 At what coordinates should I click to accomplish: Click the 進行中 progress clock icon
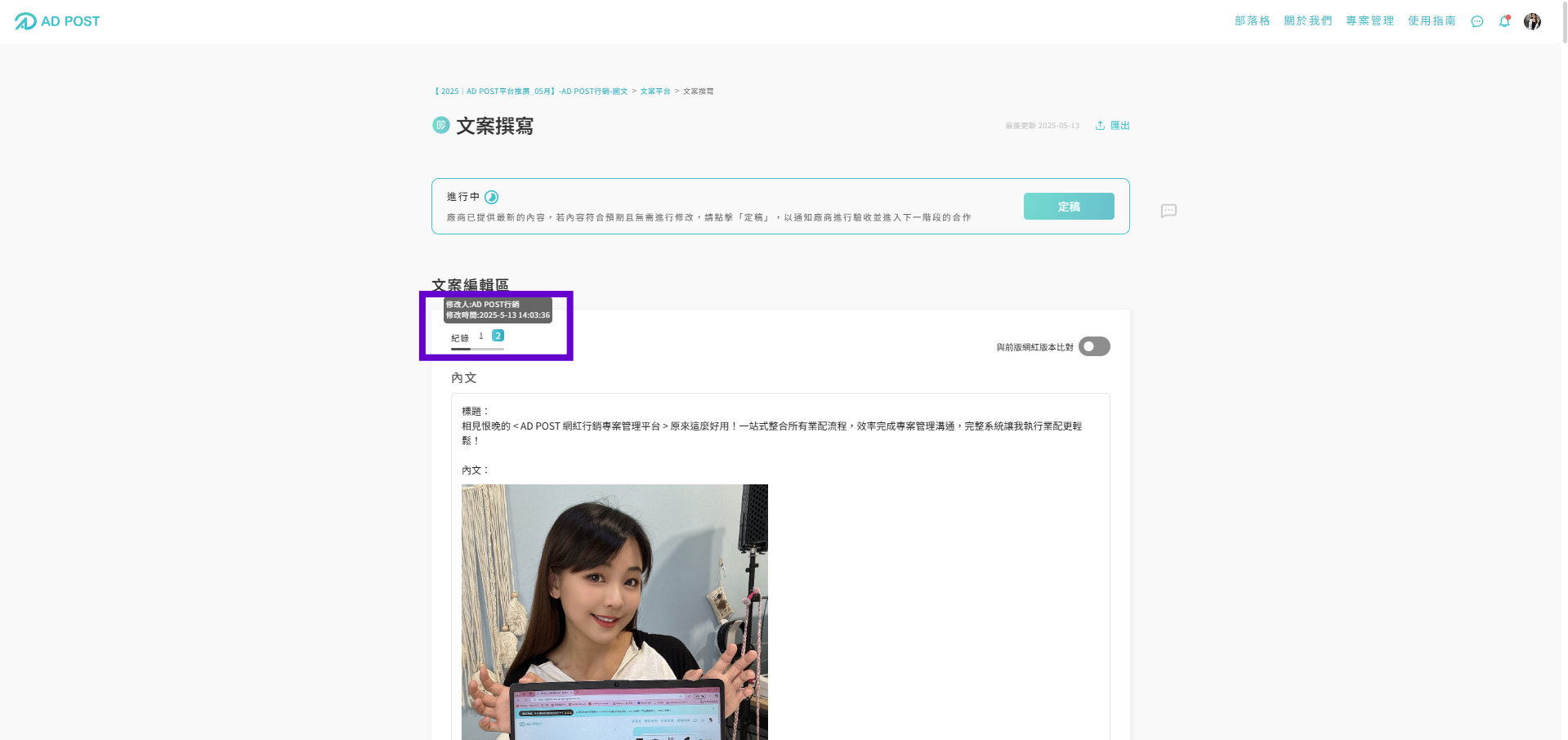489,196
